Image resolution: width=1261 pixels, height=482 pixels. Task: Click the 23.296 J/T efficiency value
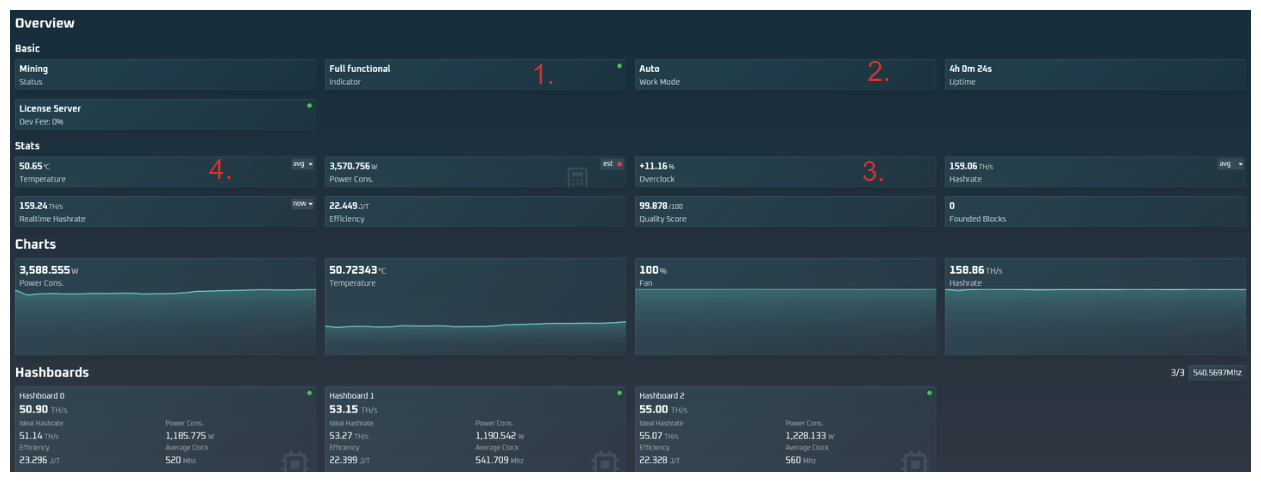(x=37, y=461)
